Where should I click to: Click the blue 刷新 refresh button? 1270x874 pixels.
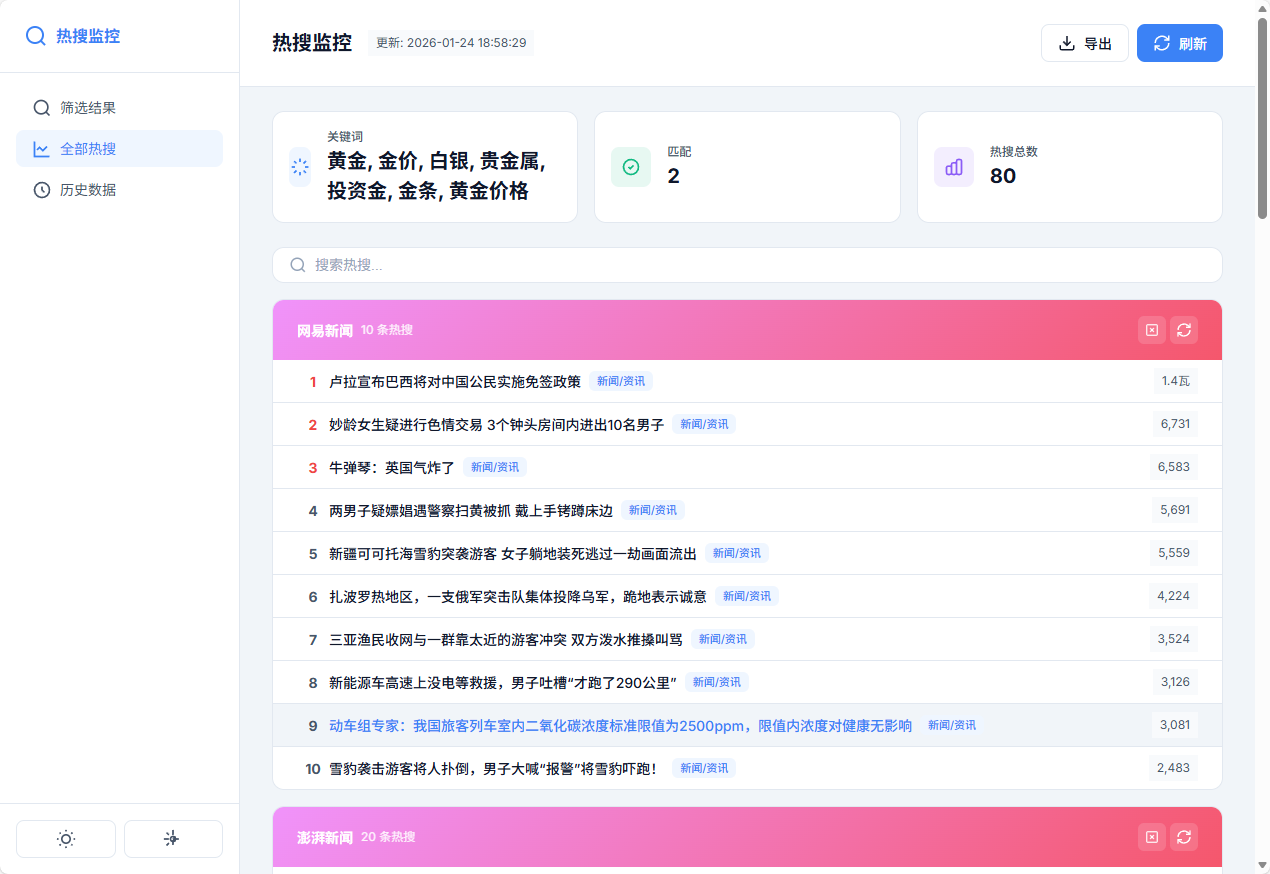pyautogui.click(x=1179, y=43)
